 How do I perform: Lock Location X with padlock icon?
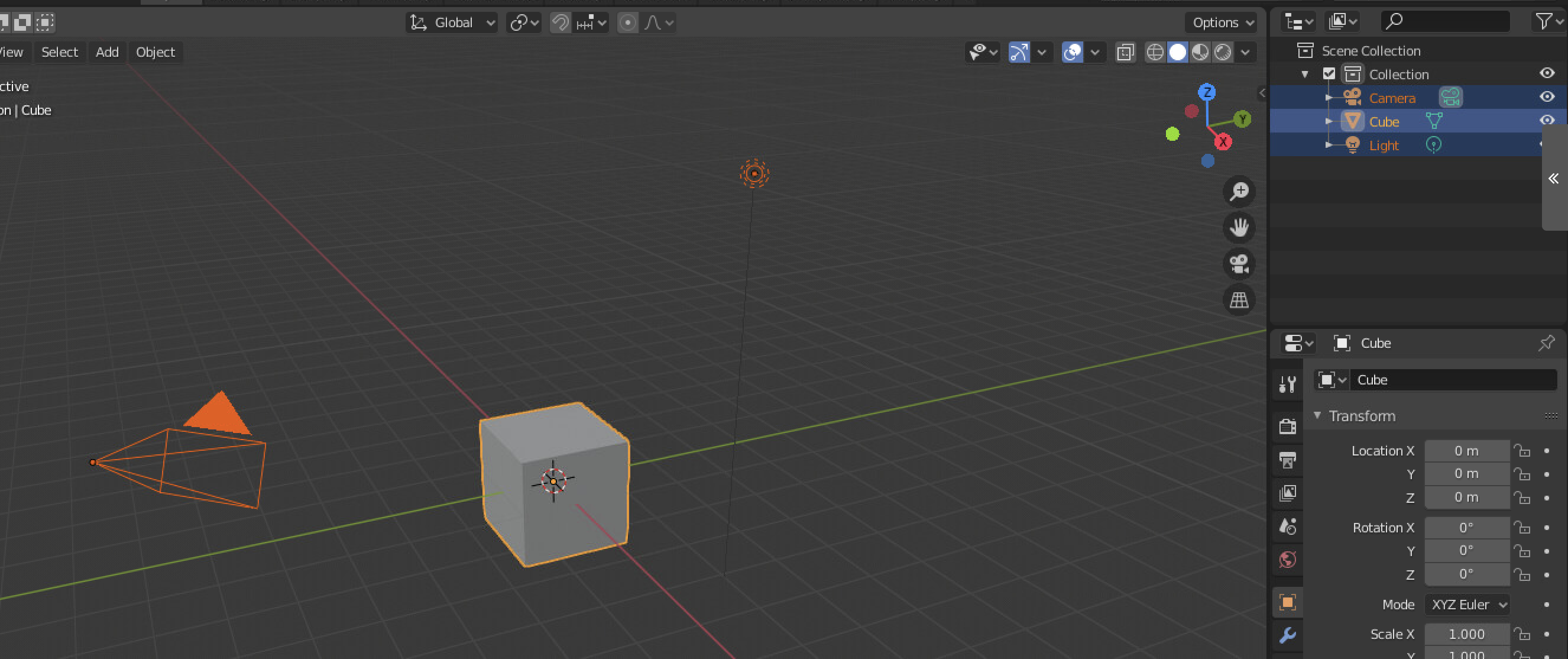coord(1522,451)
